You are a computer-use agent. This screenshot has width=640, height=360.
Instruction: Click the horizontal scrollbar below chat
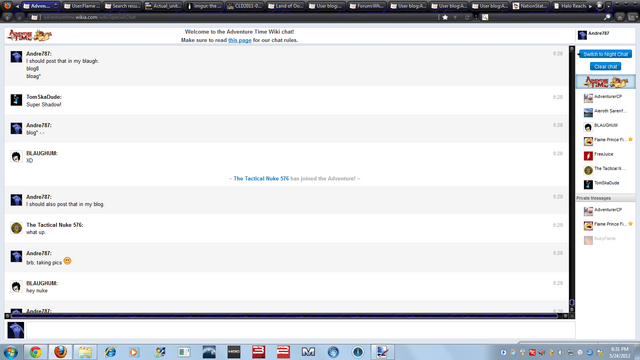click(x=286, y=316)
